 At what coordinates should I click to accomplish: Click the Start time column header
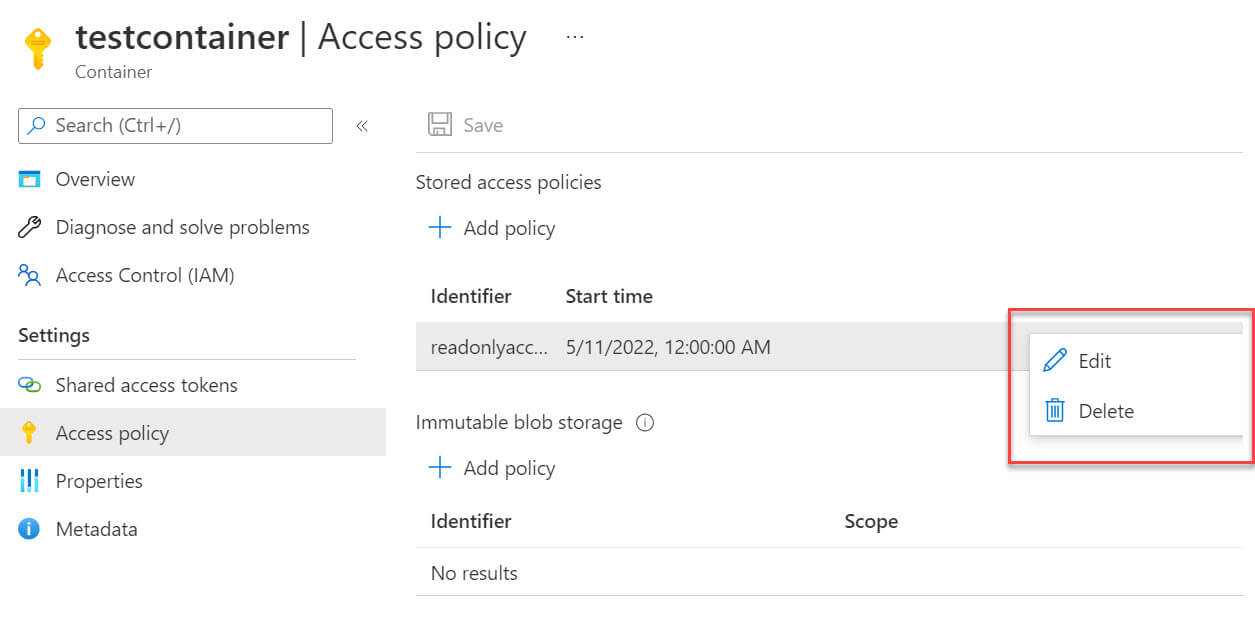click(609, 296)
